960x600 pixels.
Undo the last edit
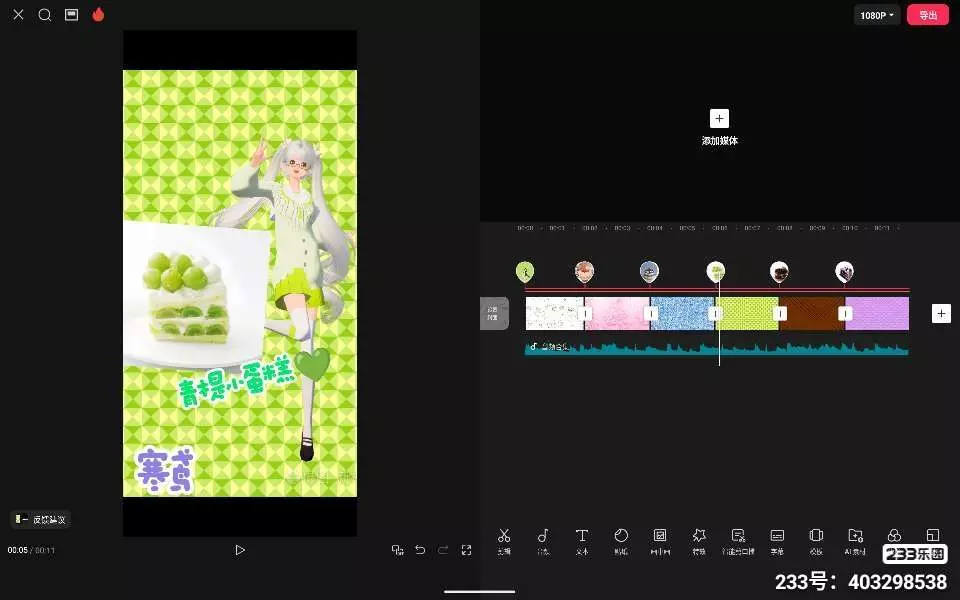(x=420, y=550)
